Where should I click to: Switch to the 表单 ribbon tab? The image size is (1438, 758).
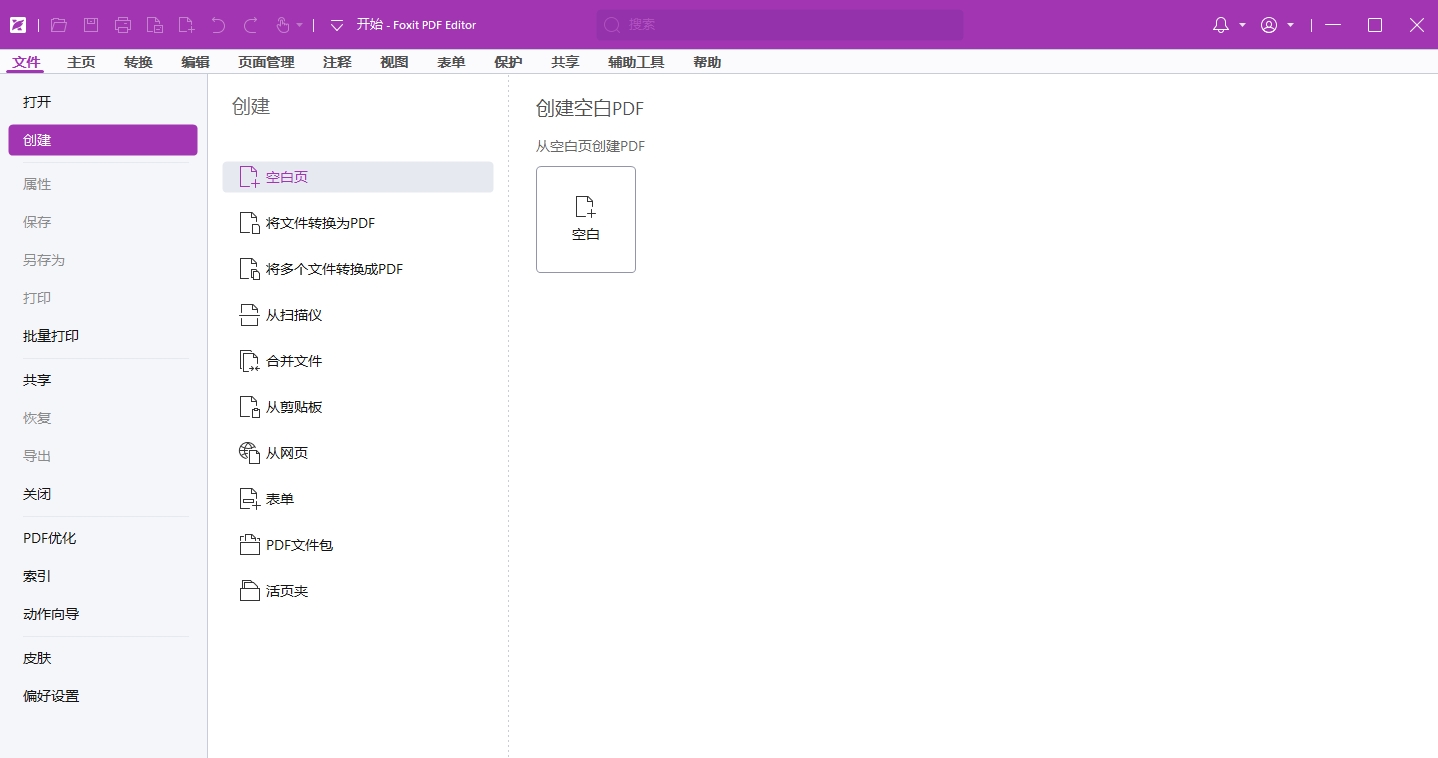[451, 62]
